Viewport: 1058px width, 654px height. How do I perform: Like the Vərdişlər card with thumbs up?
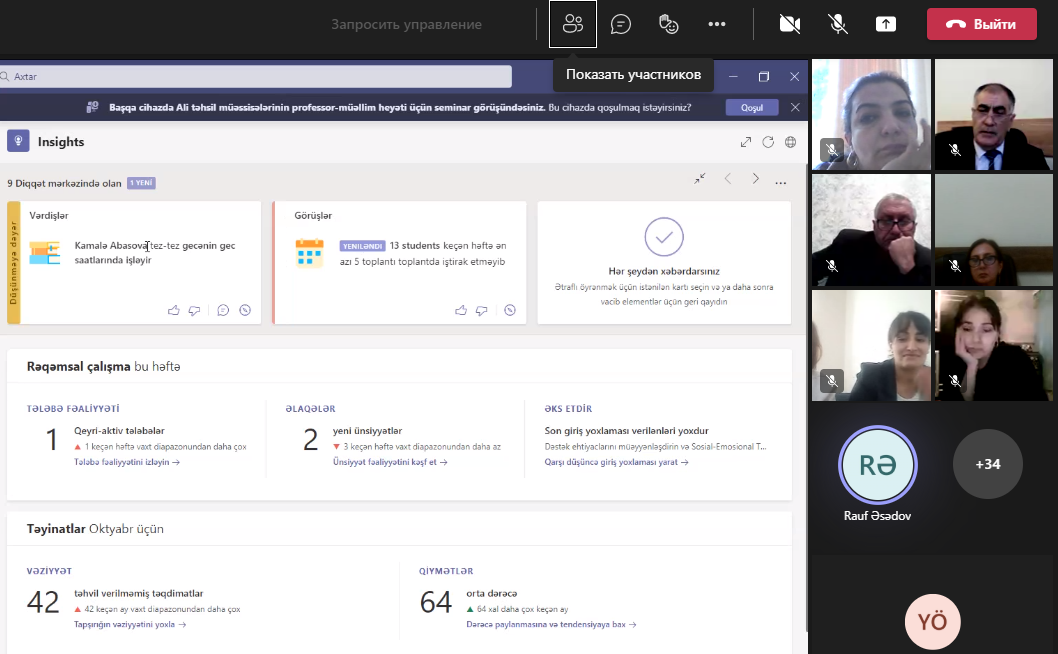pyautogui.click(x=174, y=310)
